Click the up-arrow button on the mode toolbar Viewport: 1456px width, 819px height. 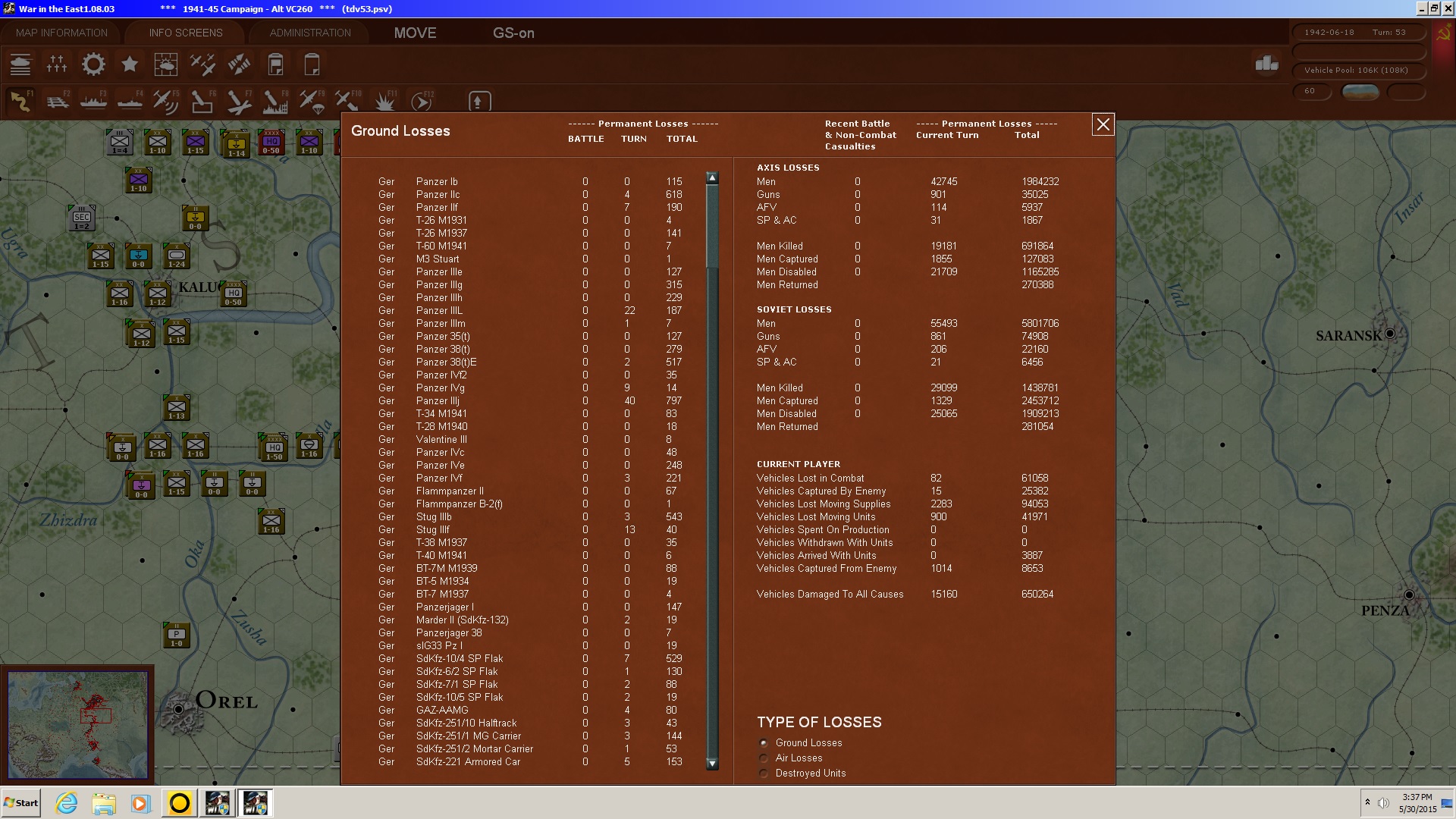click(479, 101)
